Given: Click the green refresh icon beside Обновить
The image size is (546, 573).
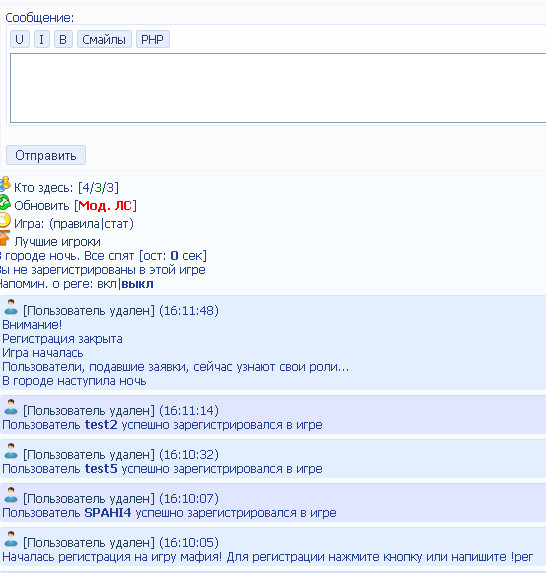Looking at the screenshot, I should pos(5,202).
